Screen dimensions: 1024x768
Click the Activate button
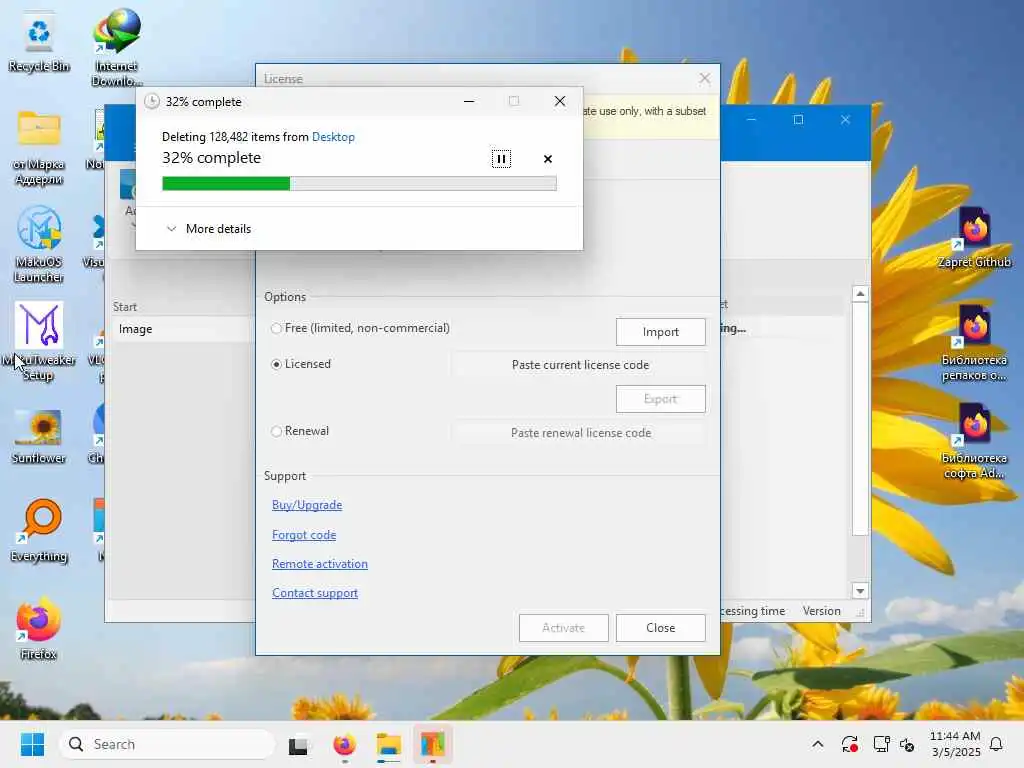click(564, 628)
